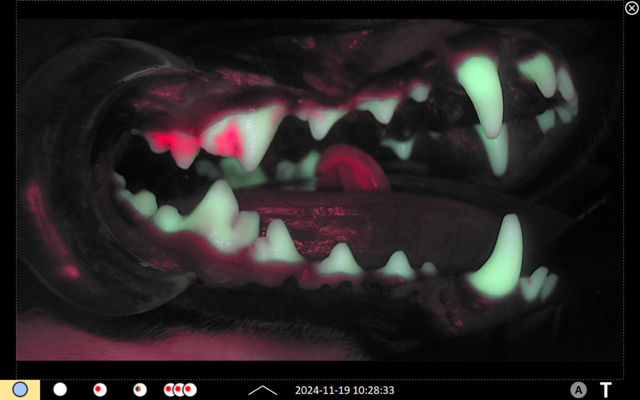Expand the panel with the up chevron
This screenshot has height=400, width=640.
(x=263, y=390)
